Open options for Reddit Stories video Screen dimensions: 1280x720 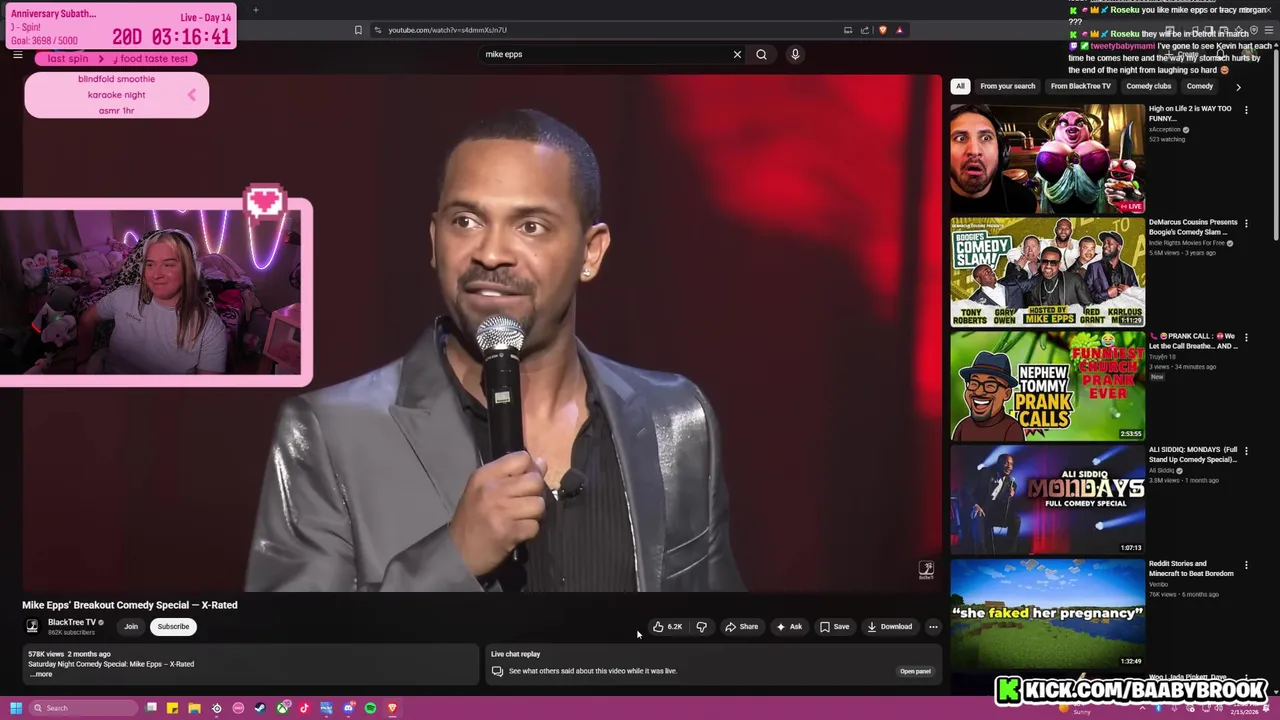1246,565
